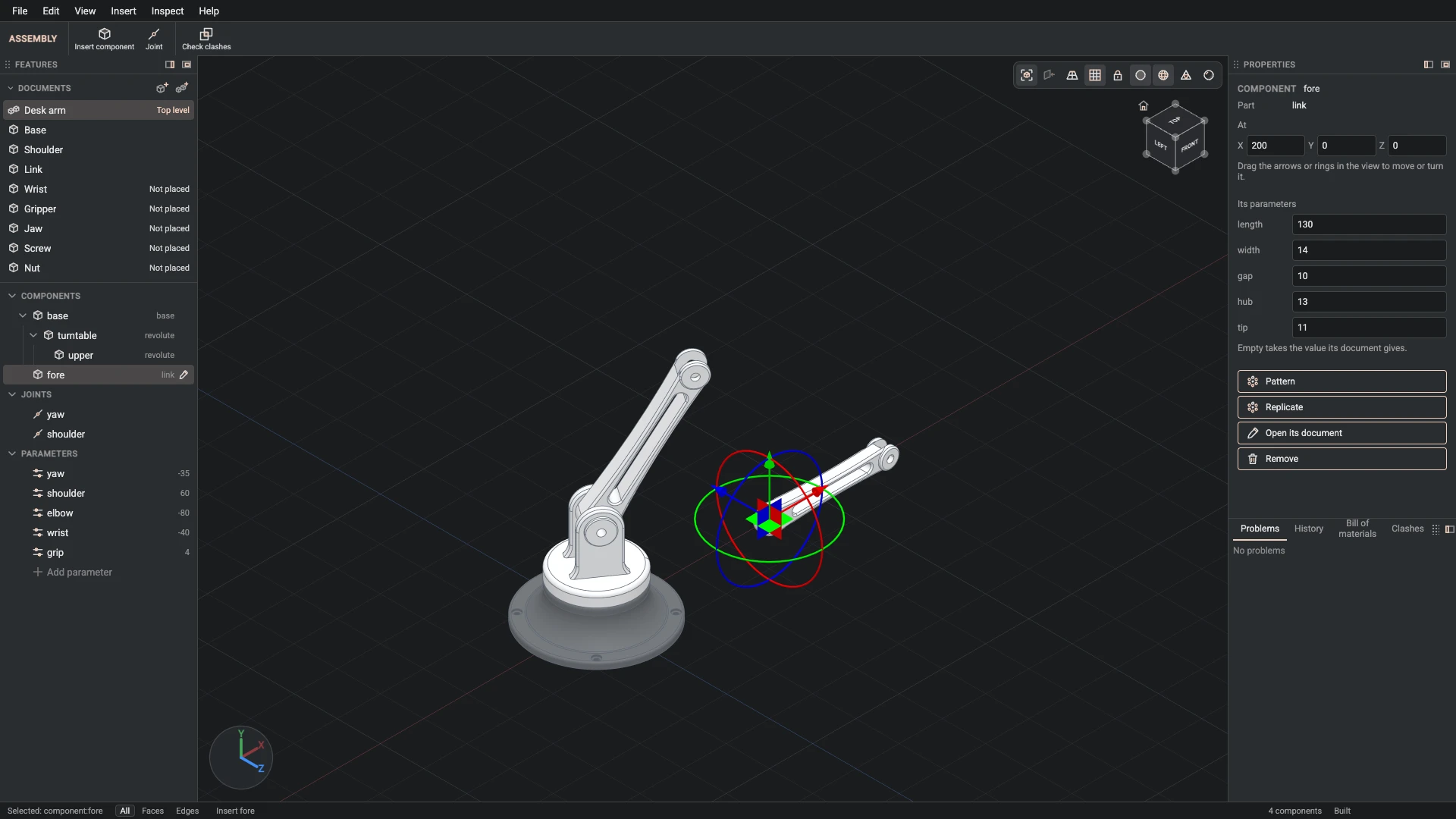Open the Inspect menu
Viewport: 1456px width, 819px height.
pyautogui.click(x=167, y=11)
